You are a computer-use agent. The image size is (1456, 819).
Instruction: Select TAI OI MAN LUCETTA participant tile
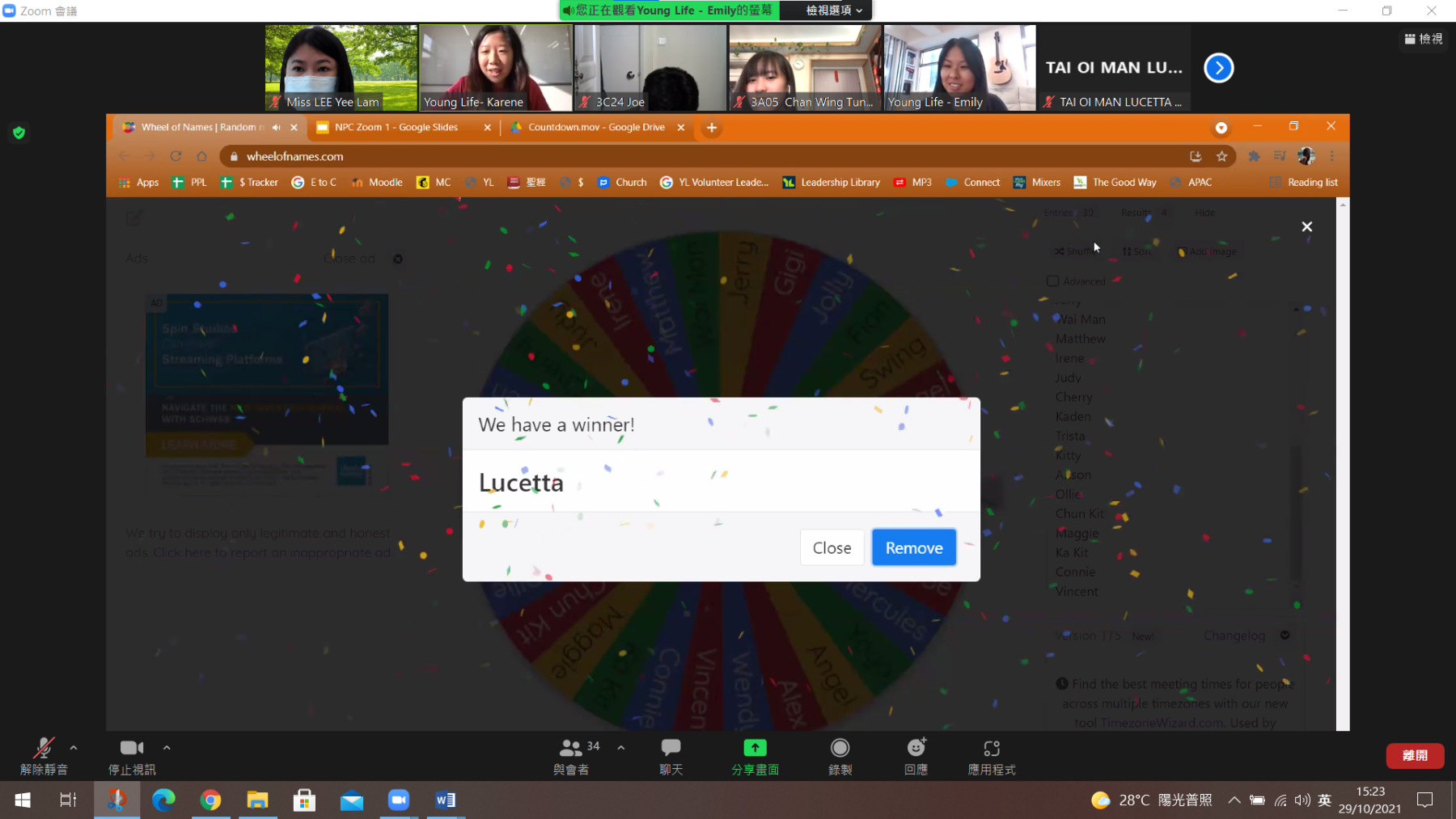1115,68
